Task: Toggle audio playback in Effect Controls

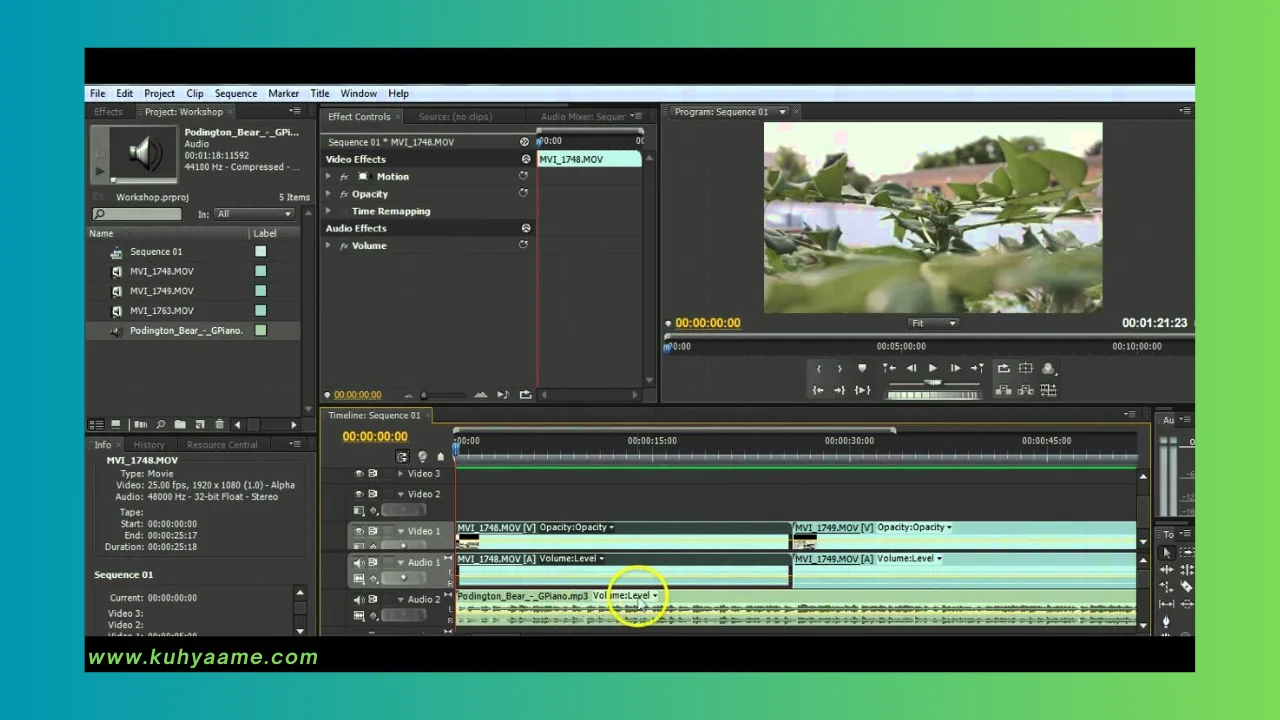Action: point(503,395)
